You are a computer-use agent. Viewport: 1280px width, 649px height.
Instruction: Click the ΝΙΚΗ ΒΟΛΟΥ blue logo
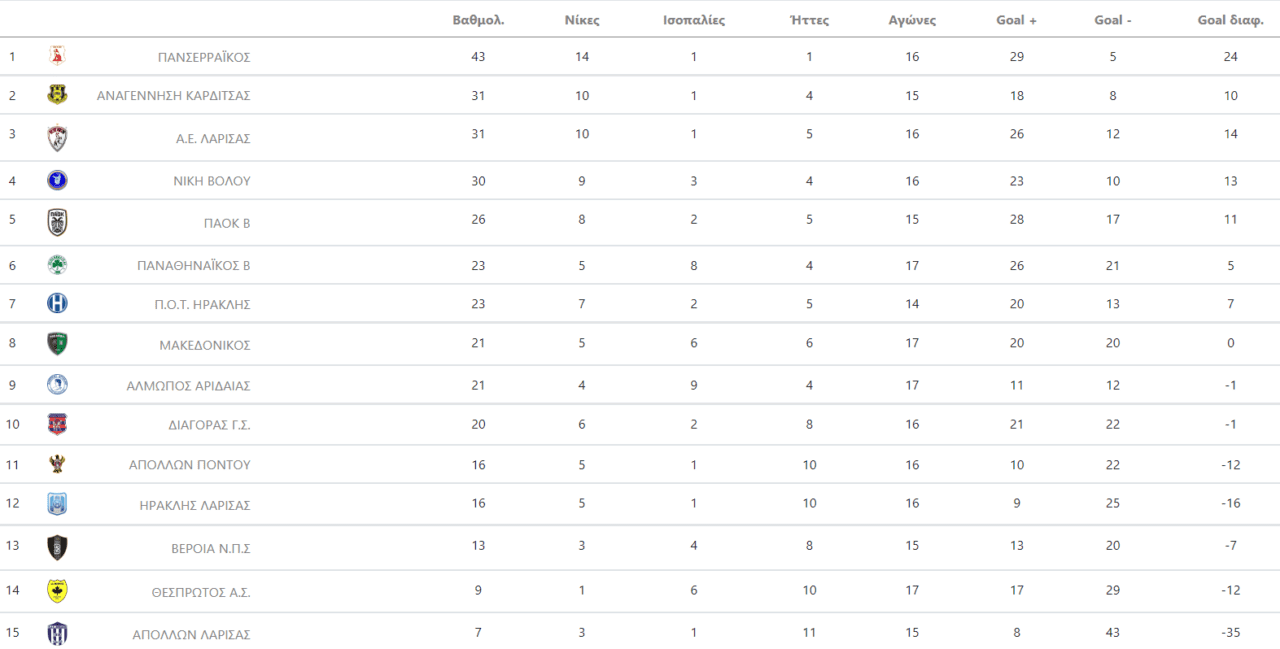pyautogui.click(x=57, y=180)
